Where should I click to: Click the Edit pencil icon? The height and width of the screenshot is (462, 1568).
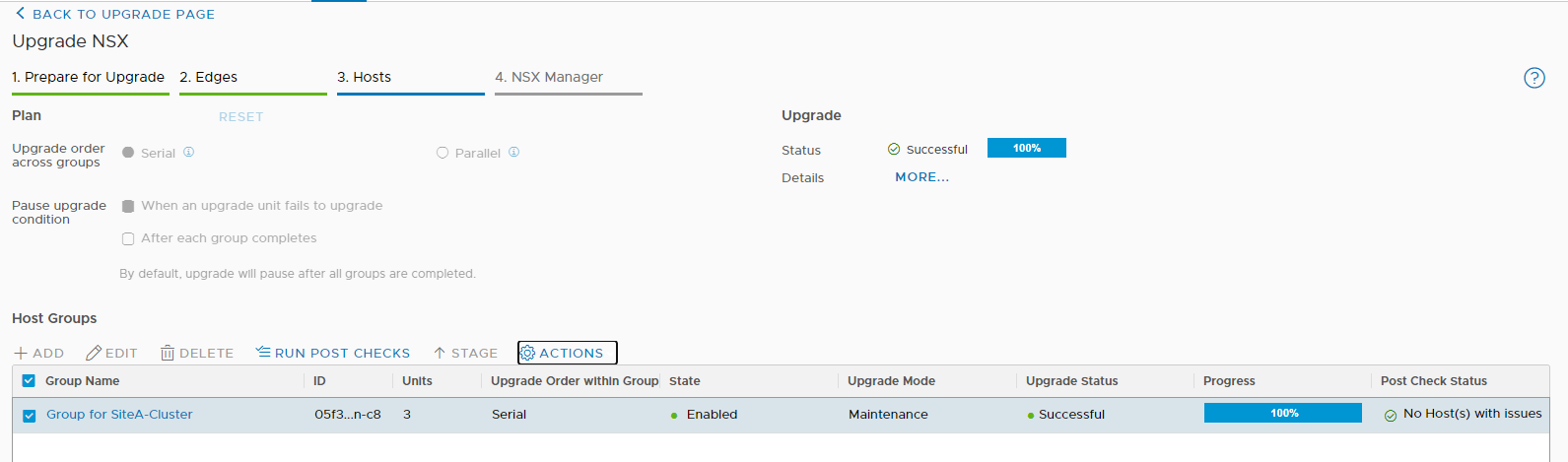click(x=94, y=353)
